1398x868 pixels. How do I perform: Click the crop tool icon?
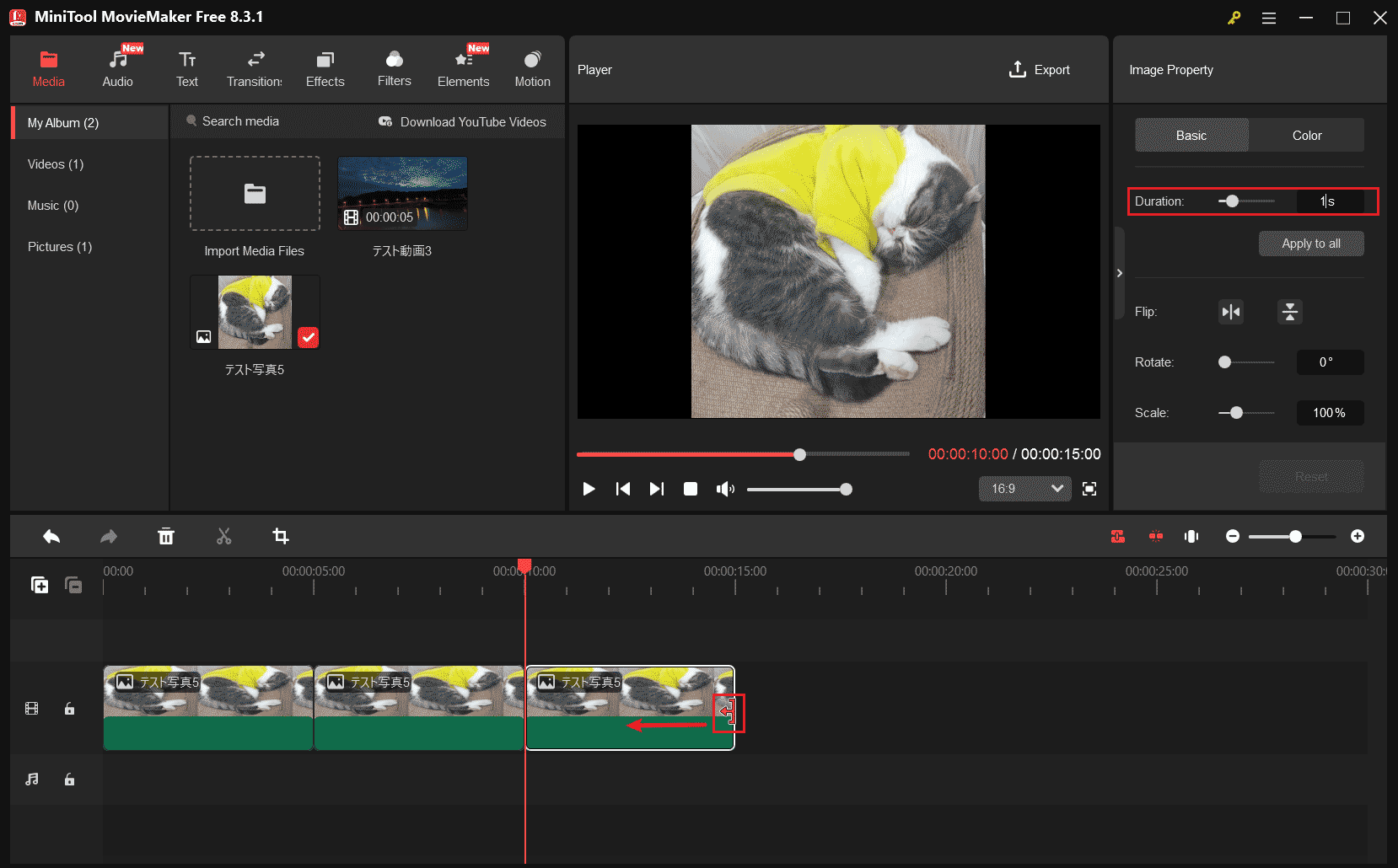[x=281, y=537]
